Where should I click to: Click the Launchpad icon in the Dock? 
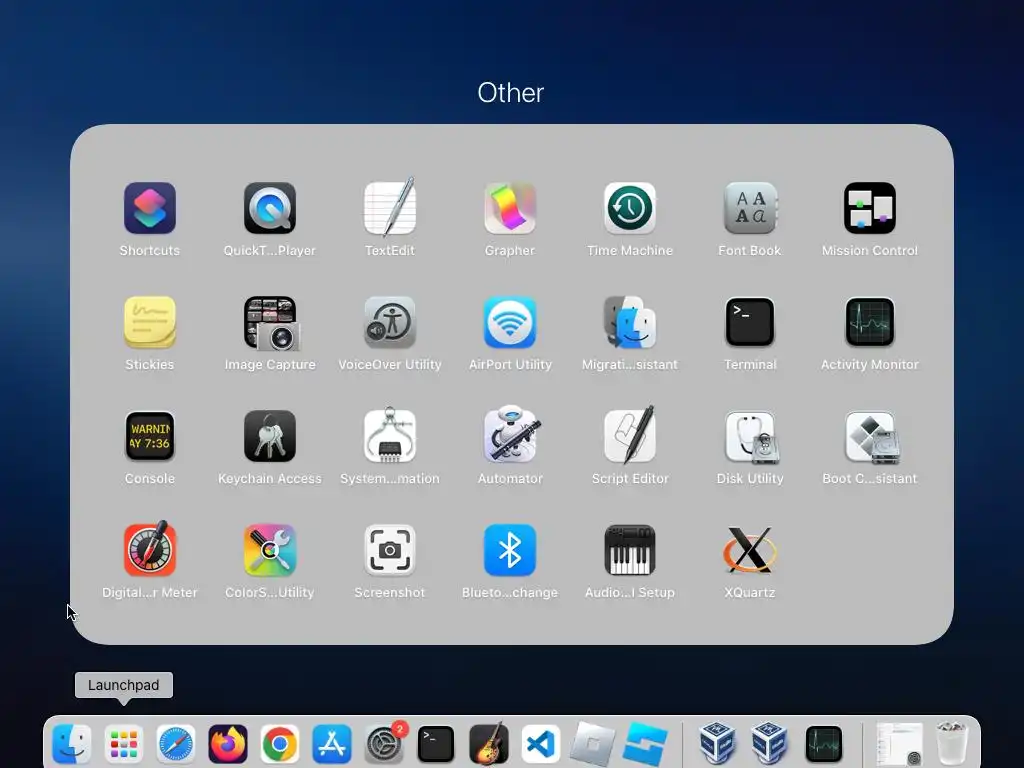tap(123, 744)
